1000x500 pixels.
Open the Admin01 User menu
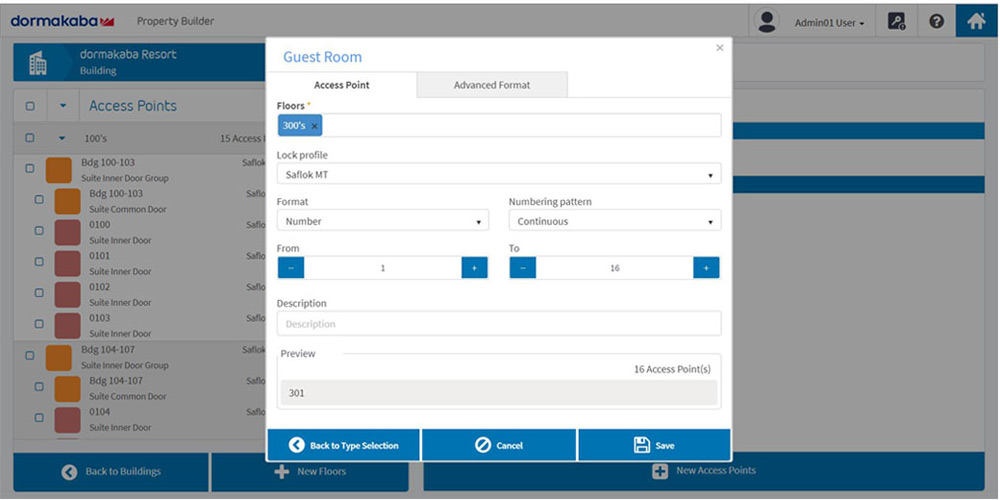[x=828, y=22]
